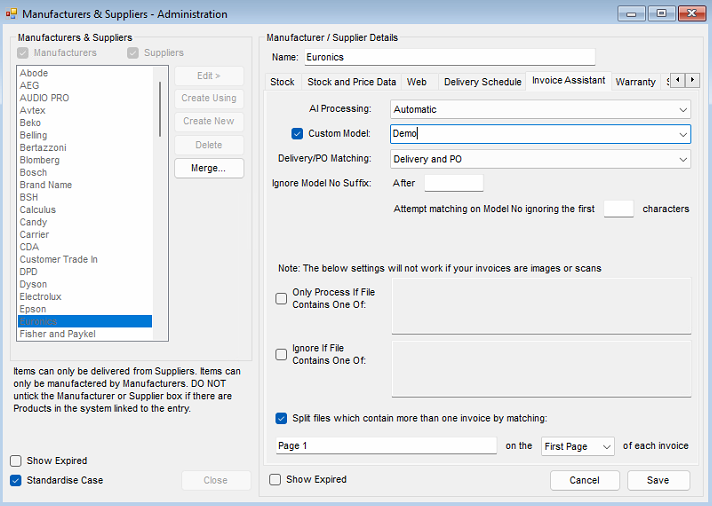Open the First Page dropdown
712x506 pixels.
pos(578,446)
